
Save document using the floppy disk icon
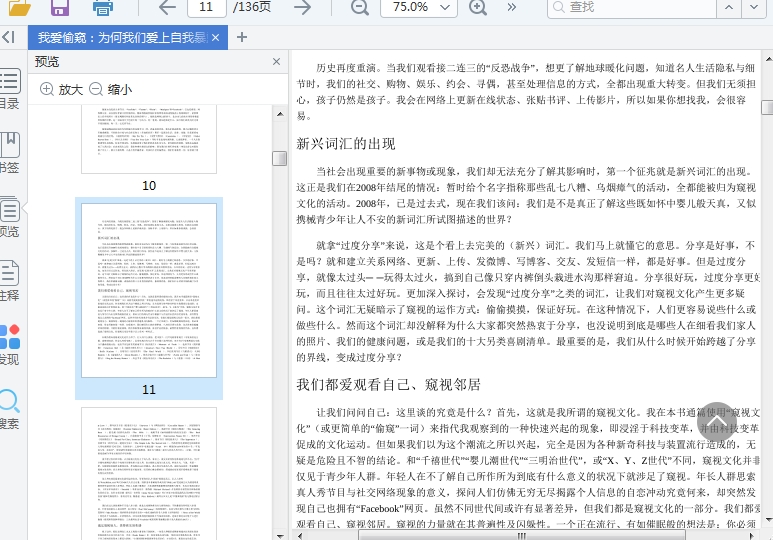coord(60,7)
